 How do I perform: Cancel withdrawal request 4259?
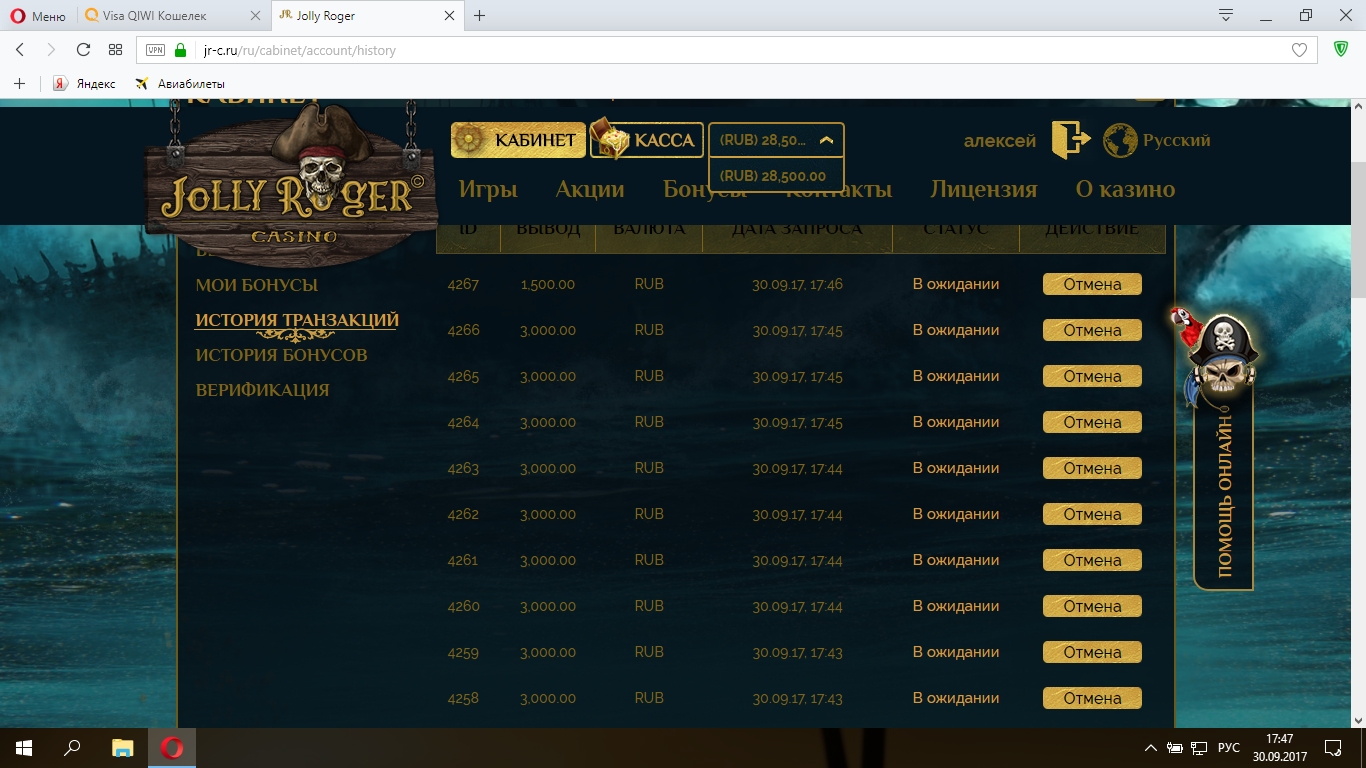click(1092, 652)
